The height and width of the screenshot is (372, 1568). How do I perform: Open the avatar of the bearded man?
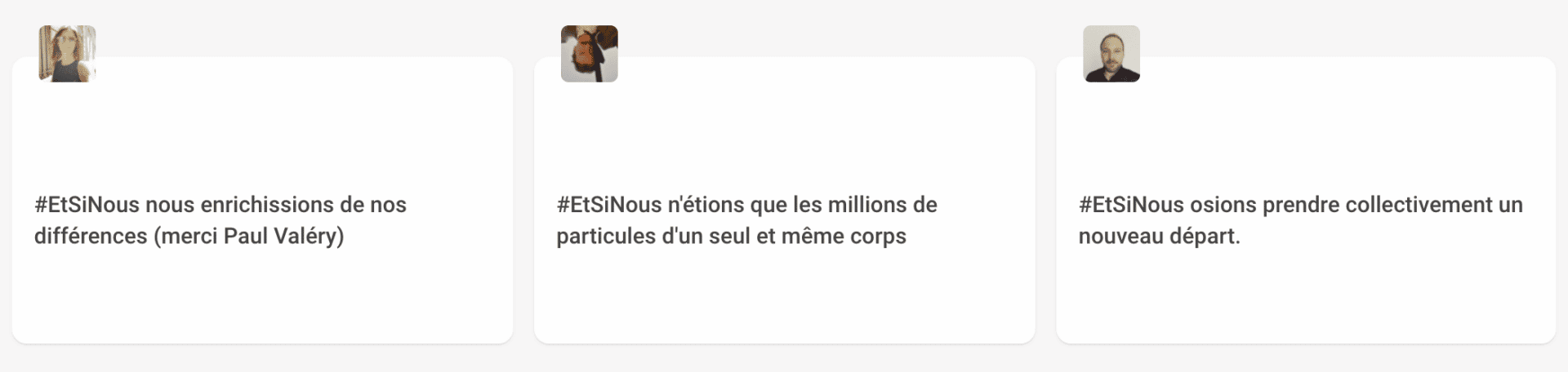point(1111,54)
